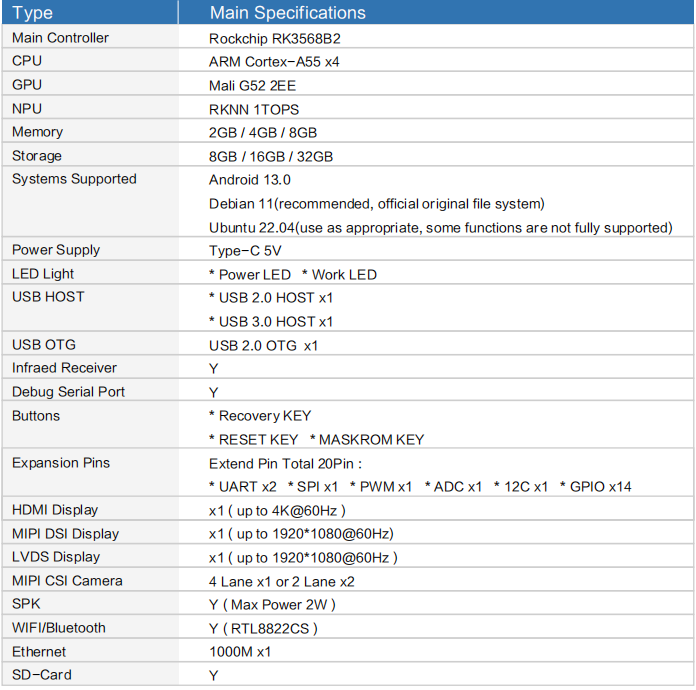Click the "Main Specifications" column header

(287, 13)
